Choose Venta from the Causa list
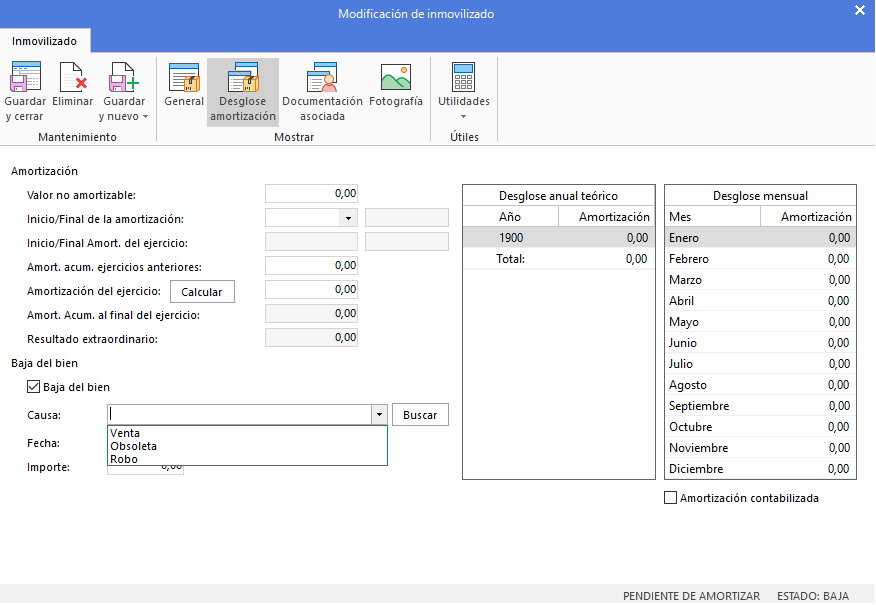This screenshot has width=876, height=605. (247, 433)
